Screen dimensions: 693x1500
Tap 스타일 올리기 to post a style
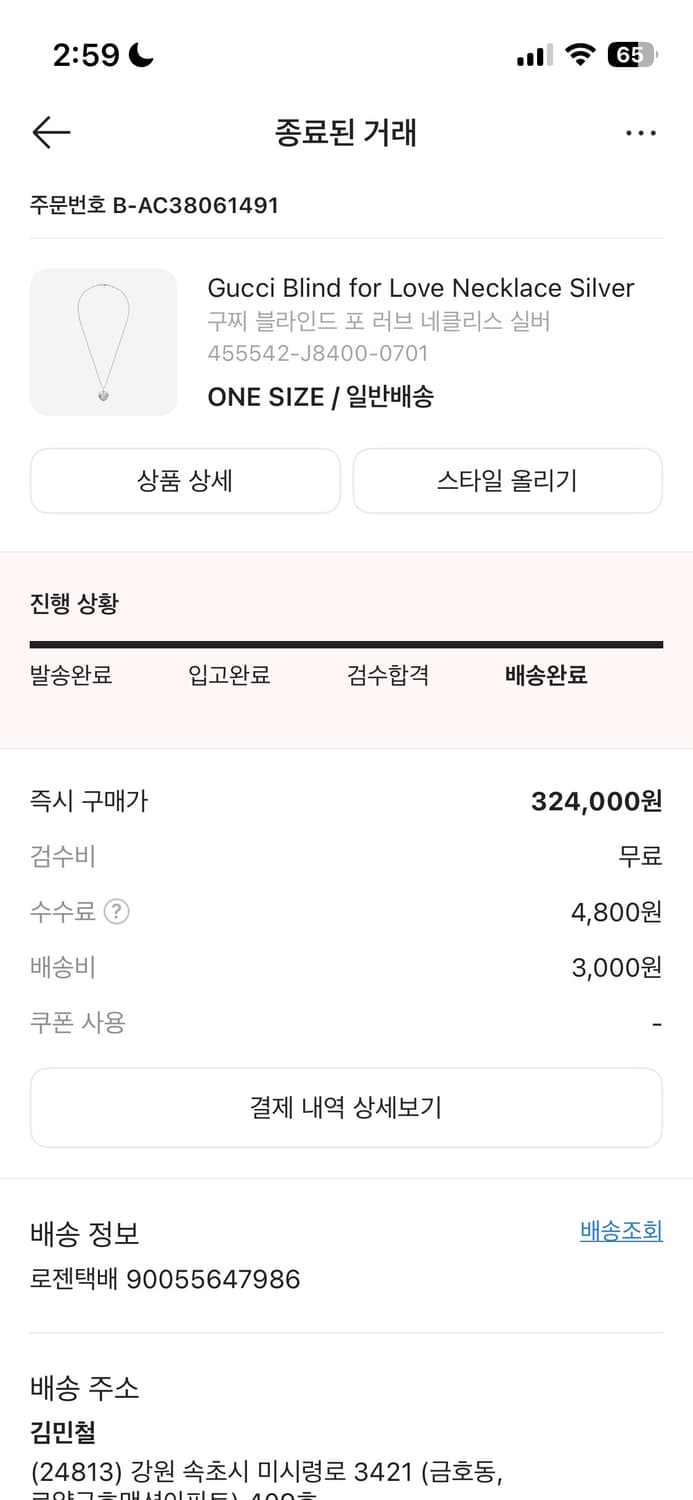(507, 481)
